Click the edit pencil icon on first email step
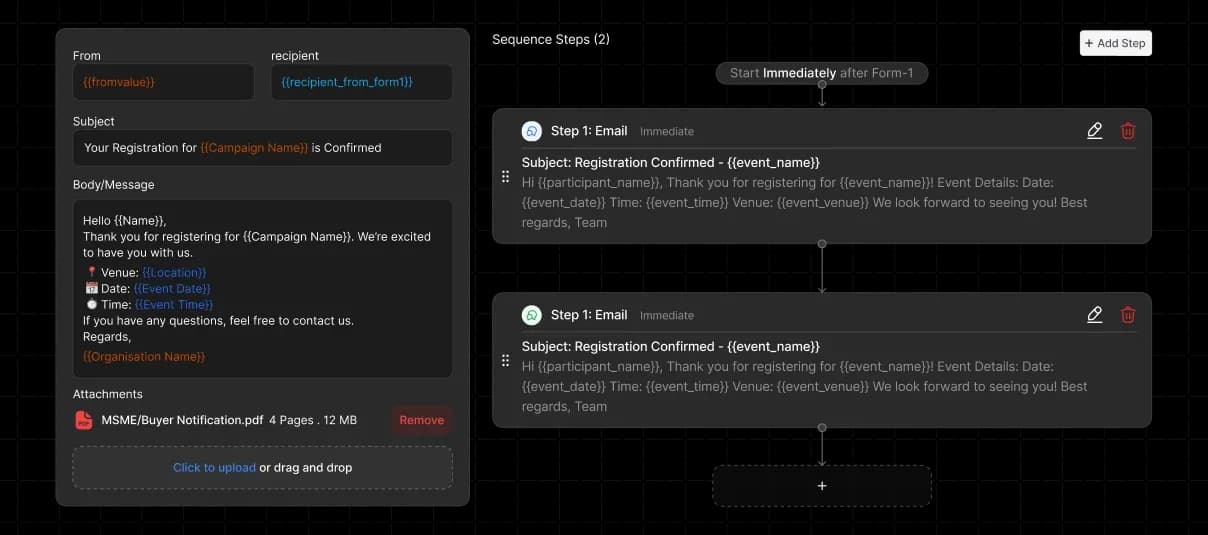1208x535 pixels. (1095, 131)
